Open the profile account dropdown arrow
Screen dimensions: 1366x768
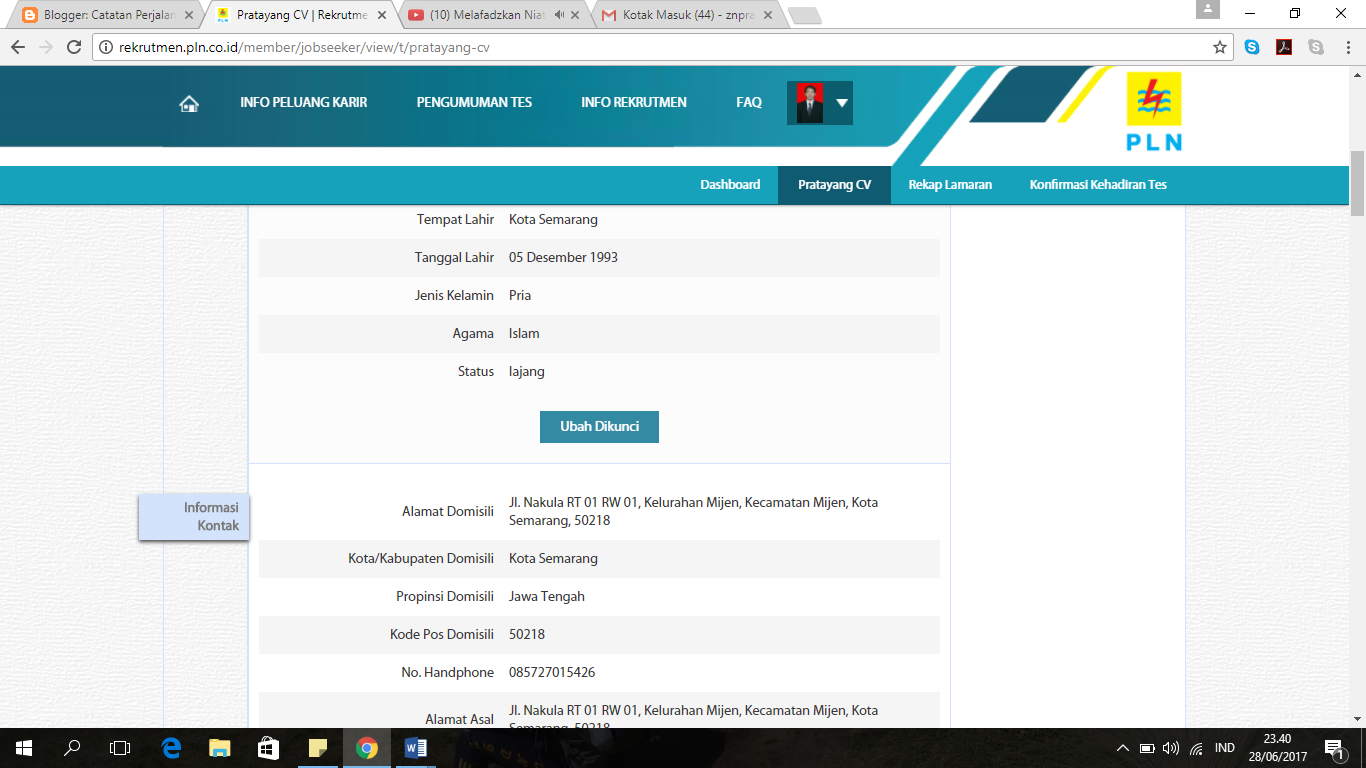tap(841, 102)
